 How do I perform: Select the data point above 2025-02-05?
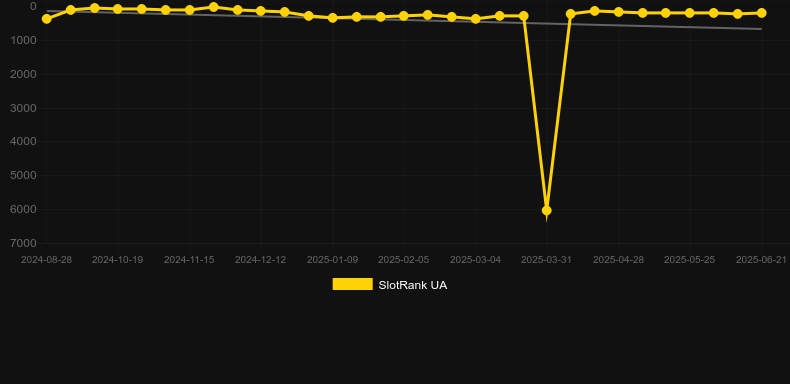[404, 16]
